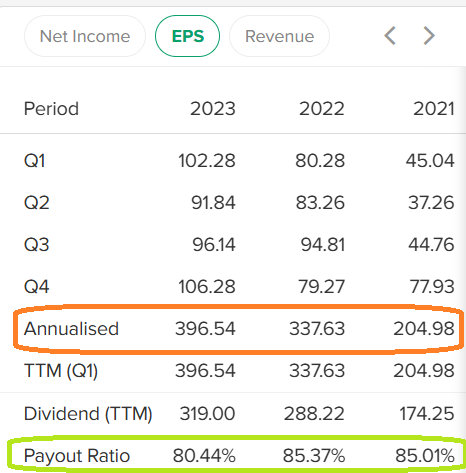Click Q1 2021 value 45.04
The height and width of the screenshot is (473, 466).
coord(430,161)
